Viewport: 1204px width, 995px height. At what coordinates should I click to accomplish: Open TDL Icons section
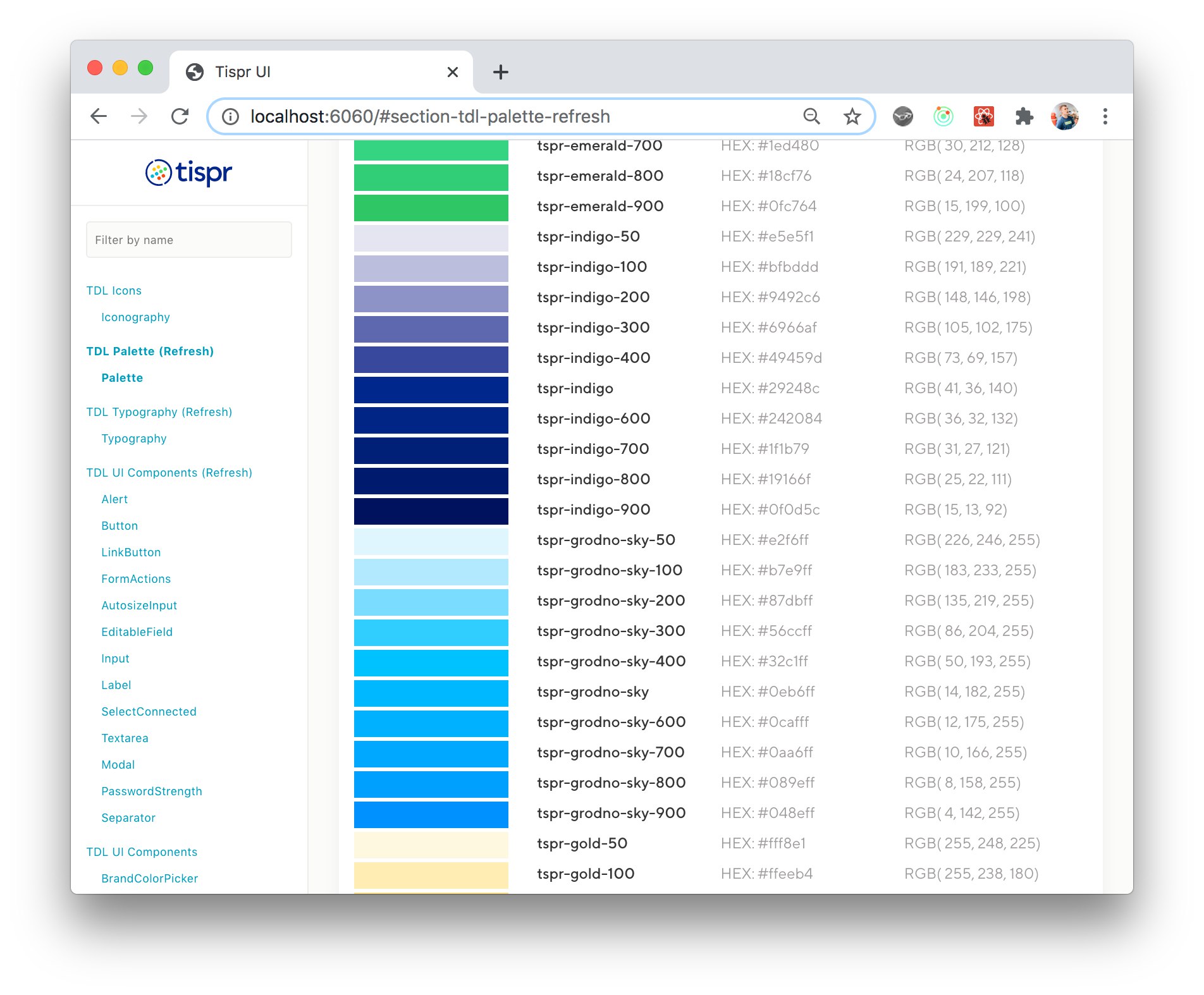(x=114, y=291)
